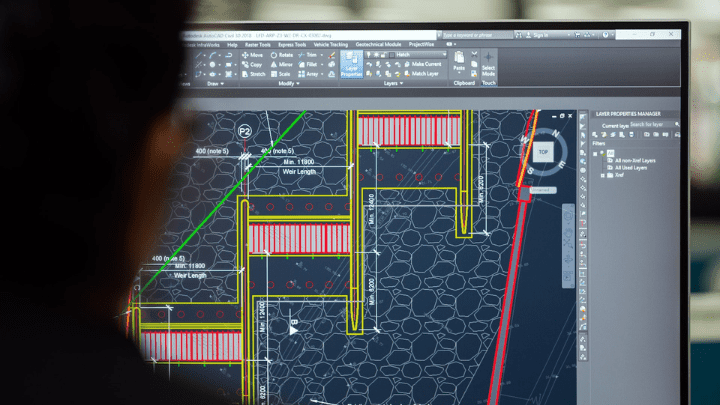Click Make Current layer button
The width and height of the screenshot is (720, 405).
(x=424, y=64)
